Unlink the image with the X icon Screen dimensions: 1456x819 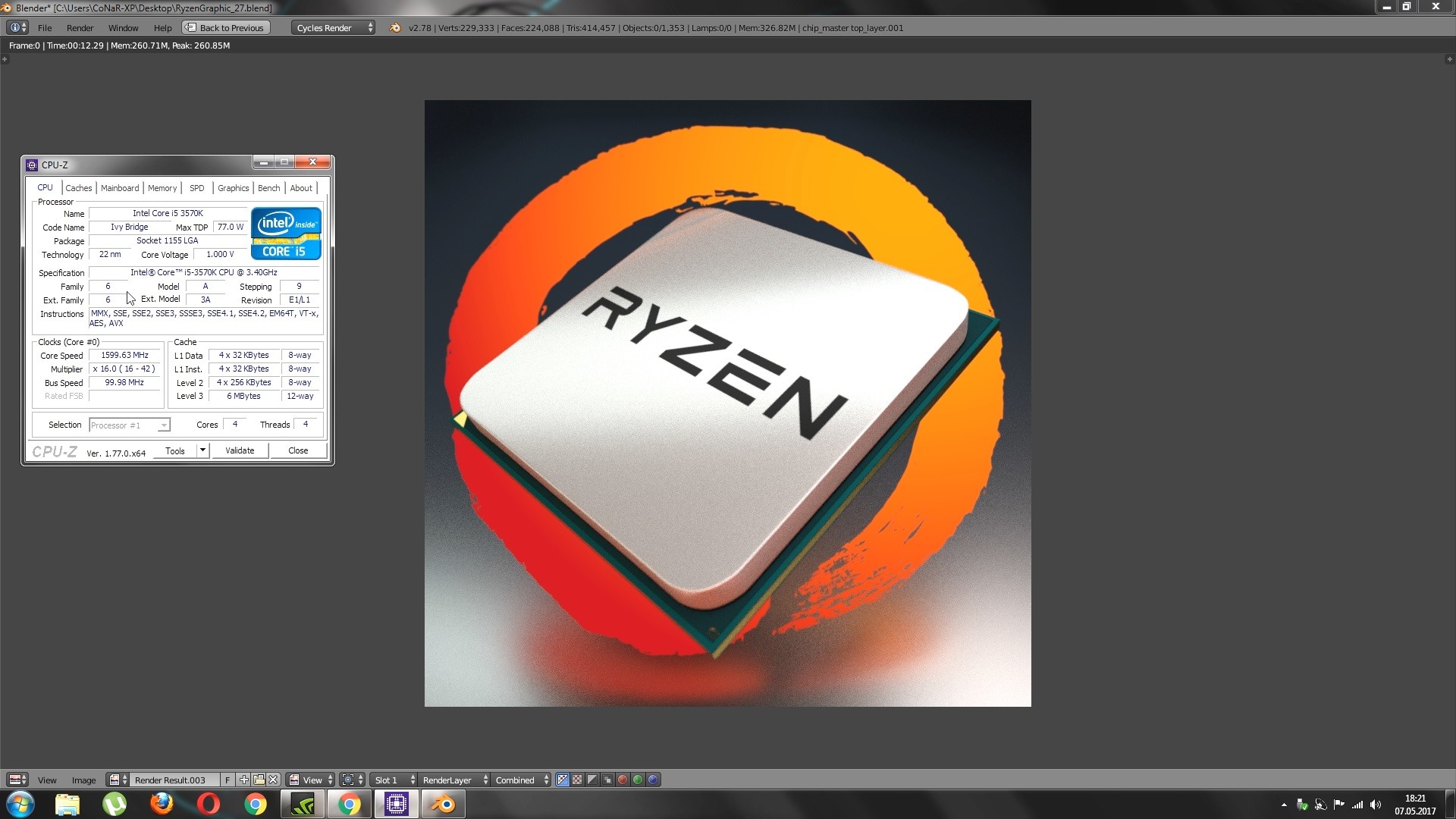click(x=274, y=780)
